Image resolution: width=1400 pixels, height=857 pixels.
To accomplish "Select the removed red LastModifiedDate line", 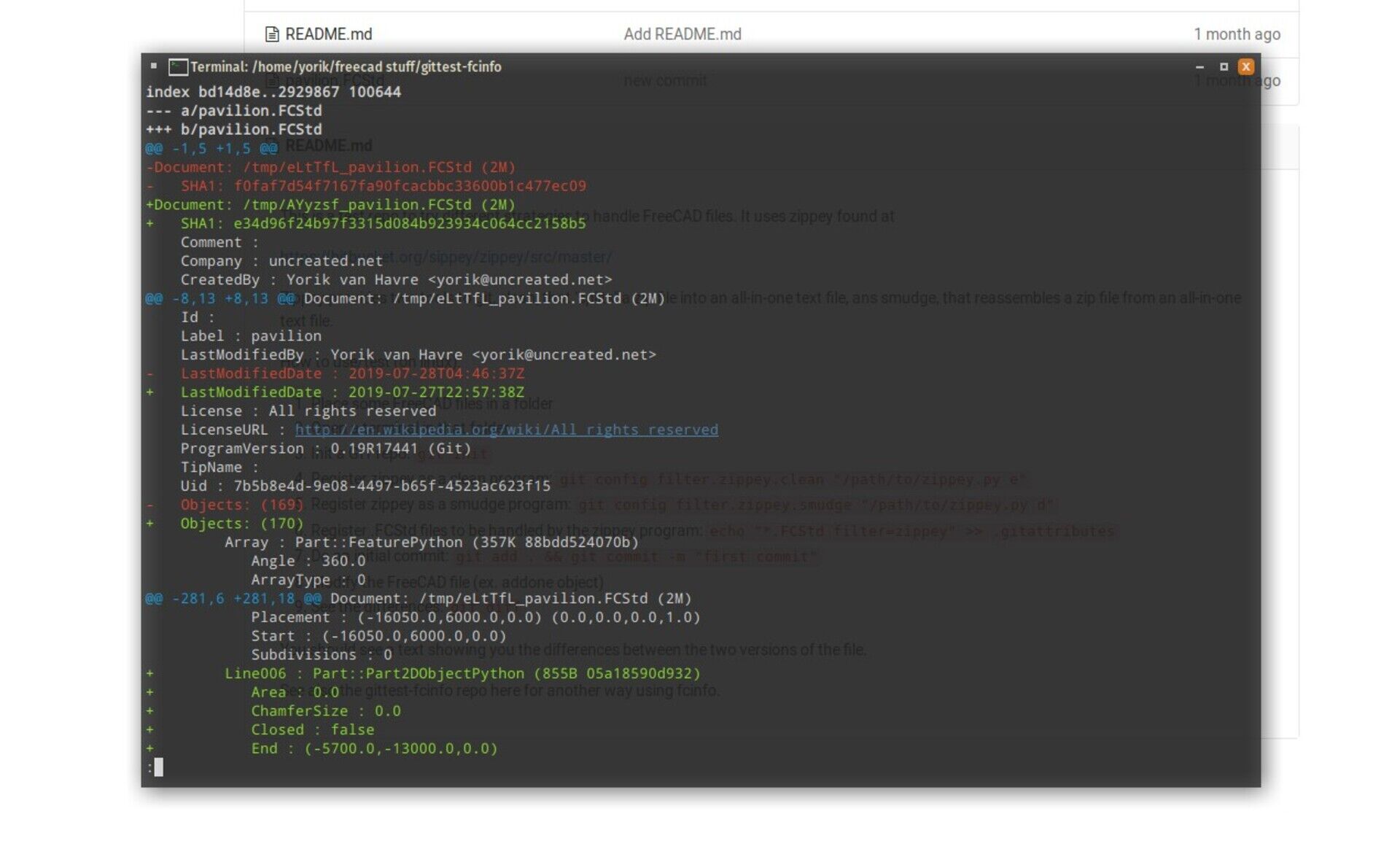I will pyautogui.click(x=335, y=373).
